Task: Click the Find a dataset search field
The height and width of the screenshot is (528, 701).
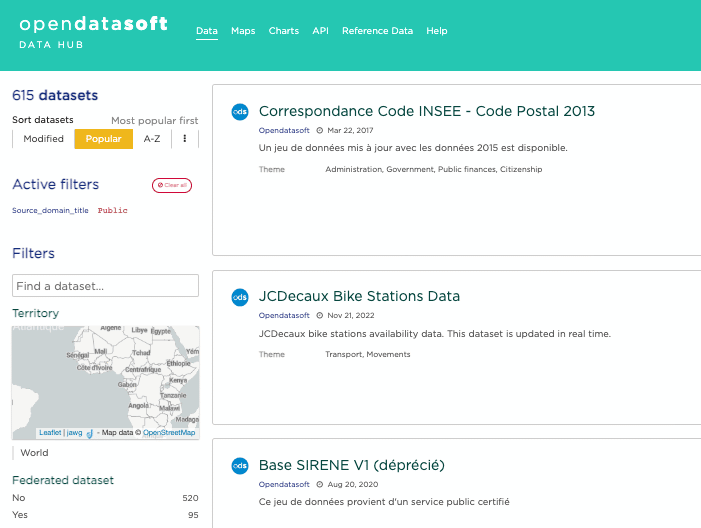Action: (x=105, y=287)
